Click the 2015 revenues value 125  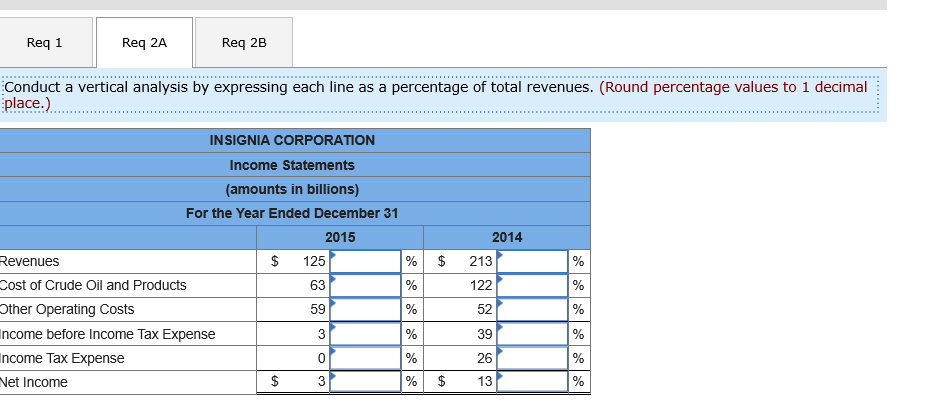coord(314,261)
